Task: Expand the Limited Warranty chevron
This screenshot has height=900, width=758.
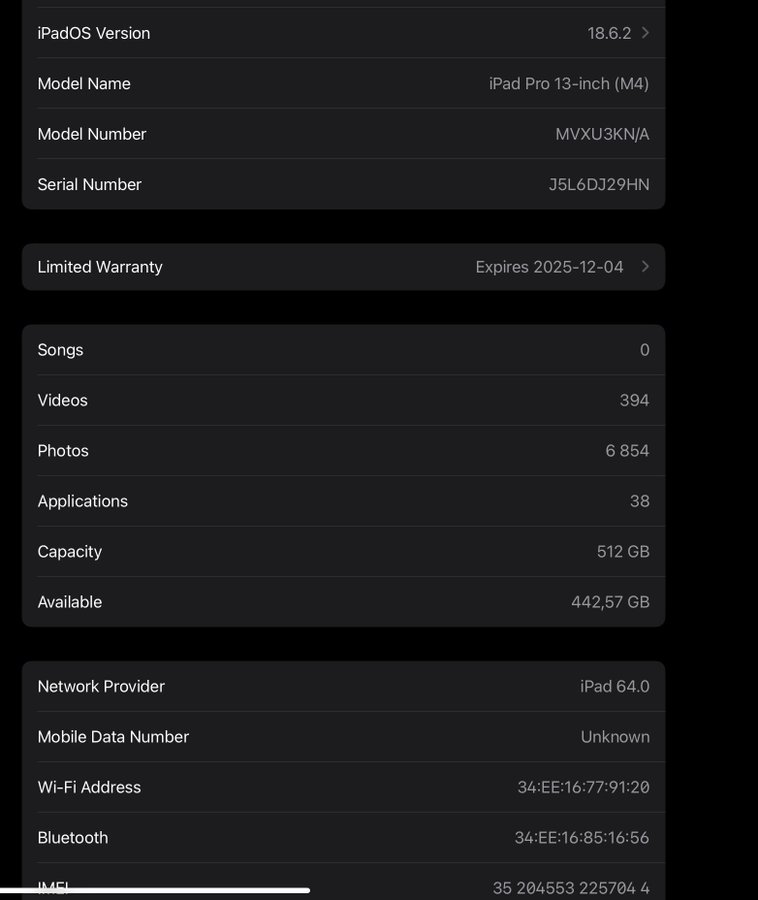Action: tap(645, 267)
